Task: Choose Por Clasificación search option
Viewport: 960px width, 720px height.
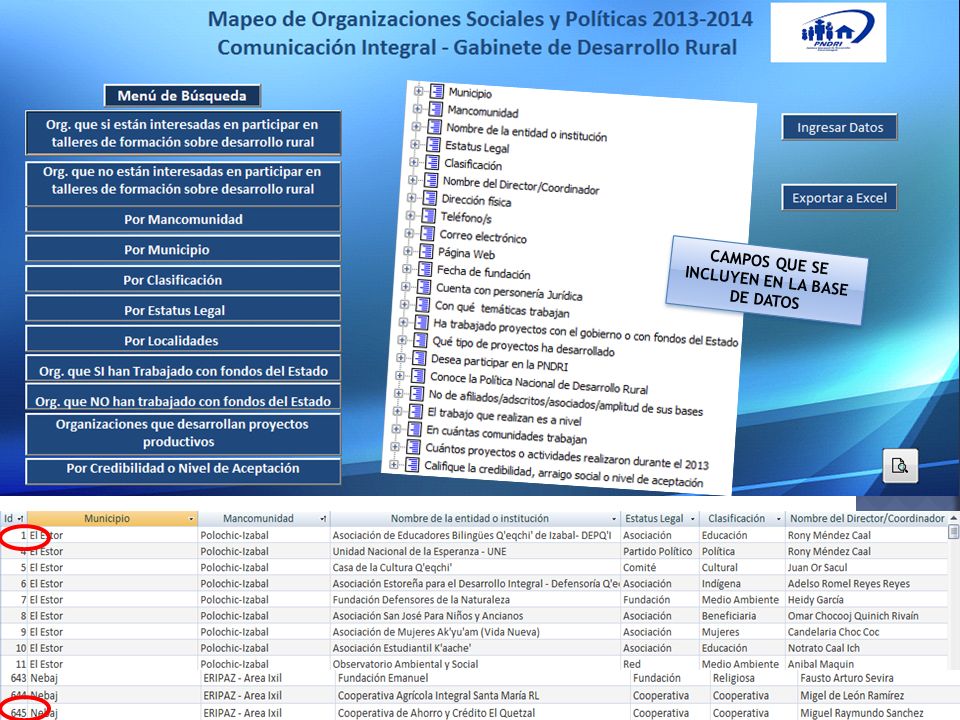Action: pos(183,280)
